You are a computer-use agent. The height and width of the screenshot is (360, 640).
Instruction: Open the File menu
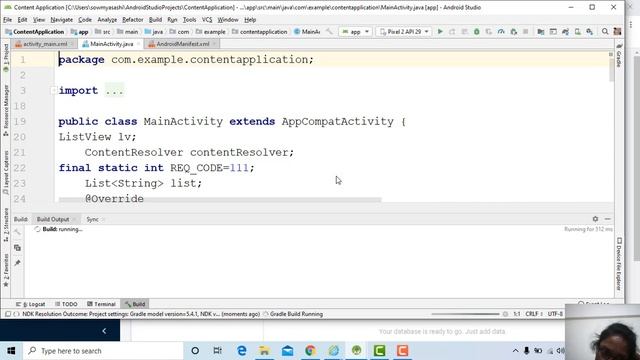click(x=7, y=20)
